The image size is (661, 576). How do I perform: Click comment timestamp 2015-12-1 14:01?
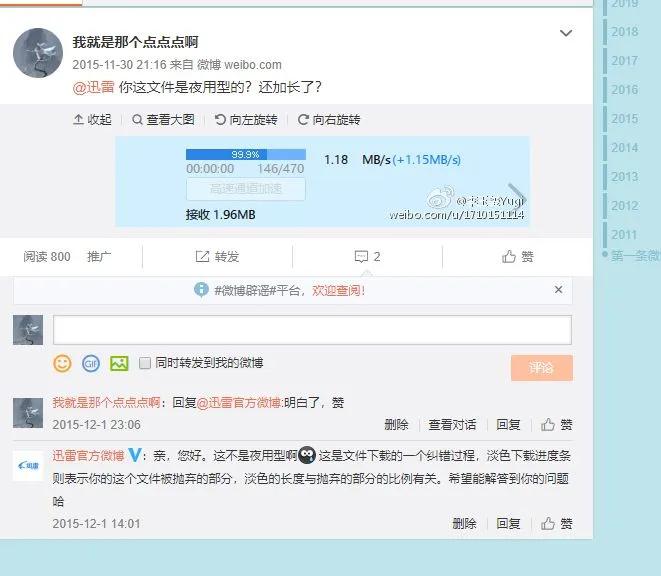97,524
